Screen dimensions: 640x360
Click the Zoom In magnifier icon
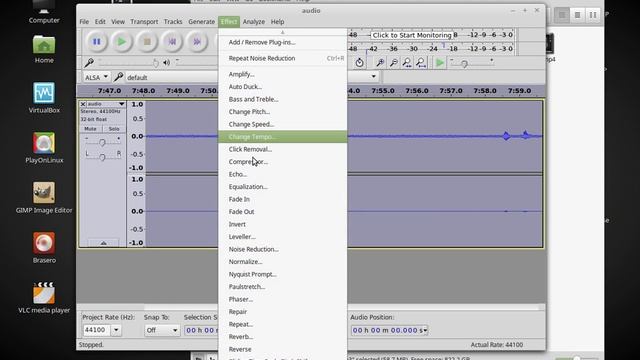click(380, 63)
